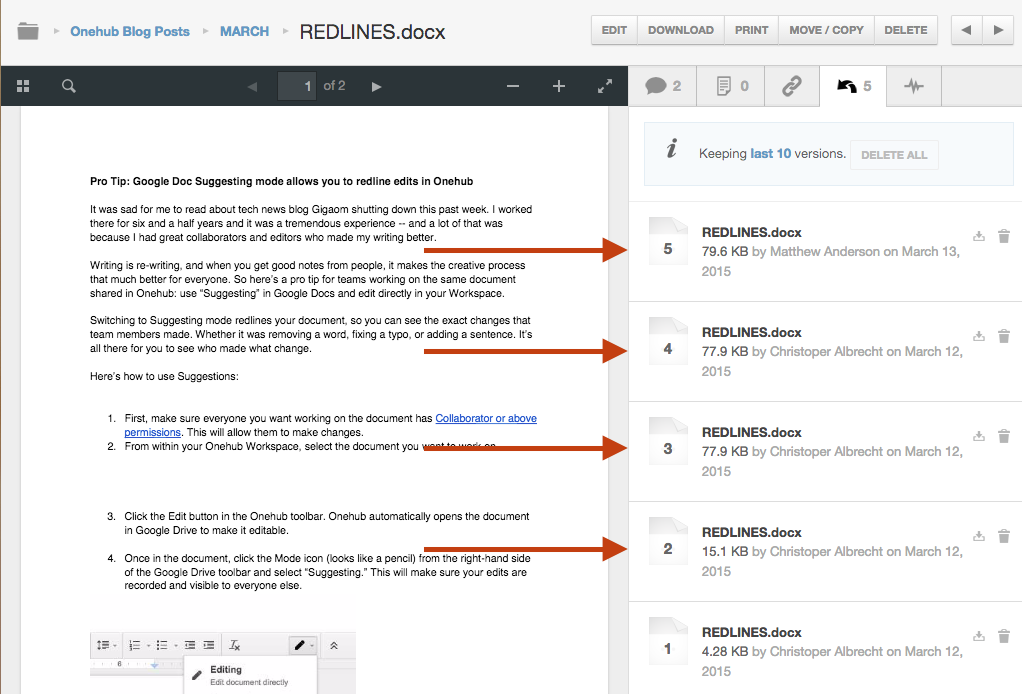Click "Here's how to use Suggestions:" line
This screenshot has height=694, width=1022.
(x=164, y=376)
